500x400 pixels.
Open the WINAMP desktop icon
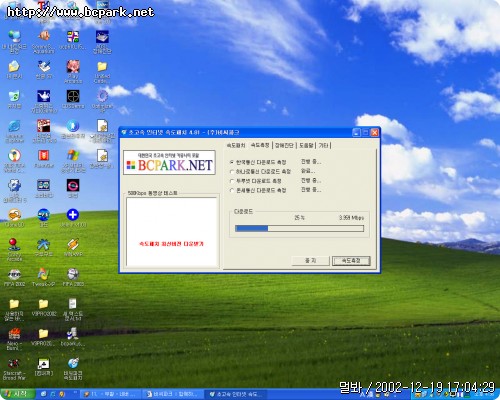(x=73, y=247)
